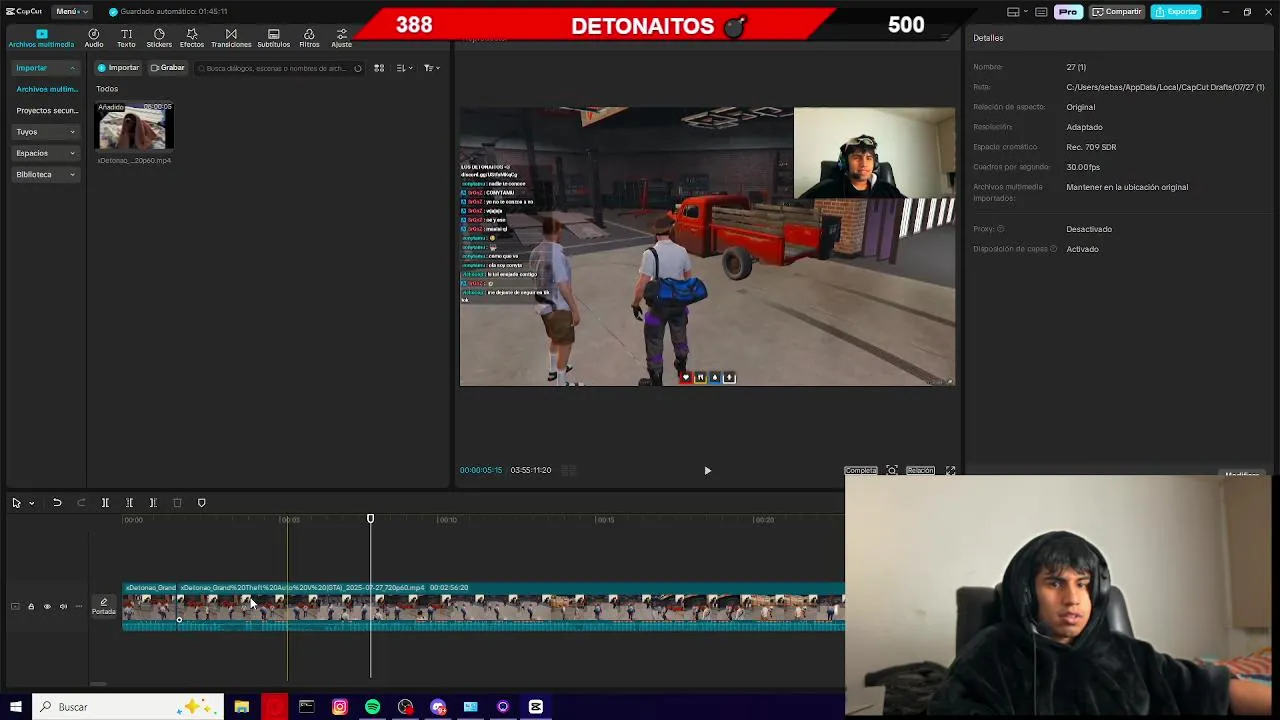Click the Grabar button

[167, 68]
